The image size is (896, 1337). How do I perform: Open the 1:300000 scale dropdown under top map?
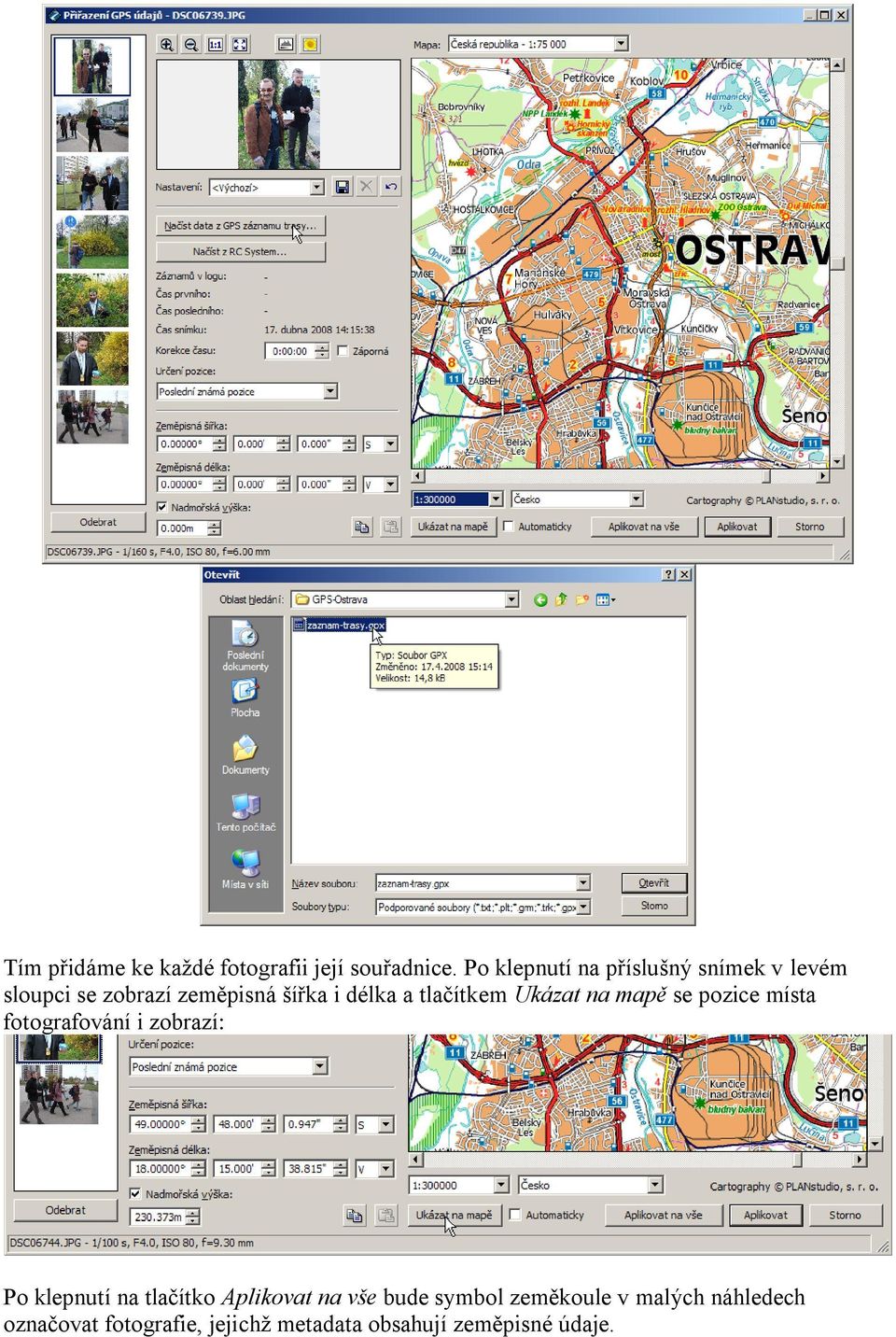click(x=496, y=500)
